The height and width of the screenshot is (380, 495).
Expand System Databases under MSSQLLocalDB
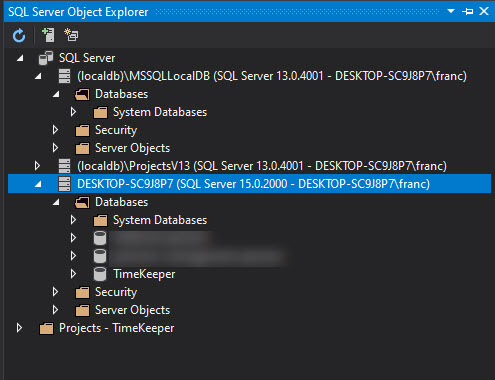tap(74, 112)
